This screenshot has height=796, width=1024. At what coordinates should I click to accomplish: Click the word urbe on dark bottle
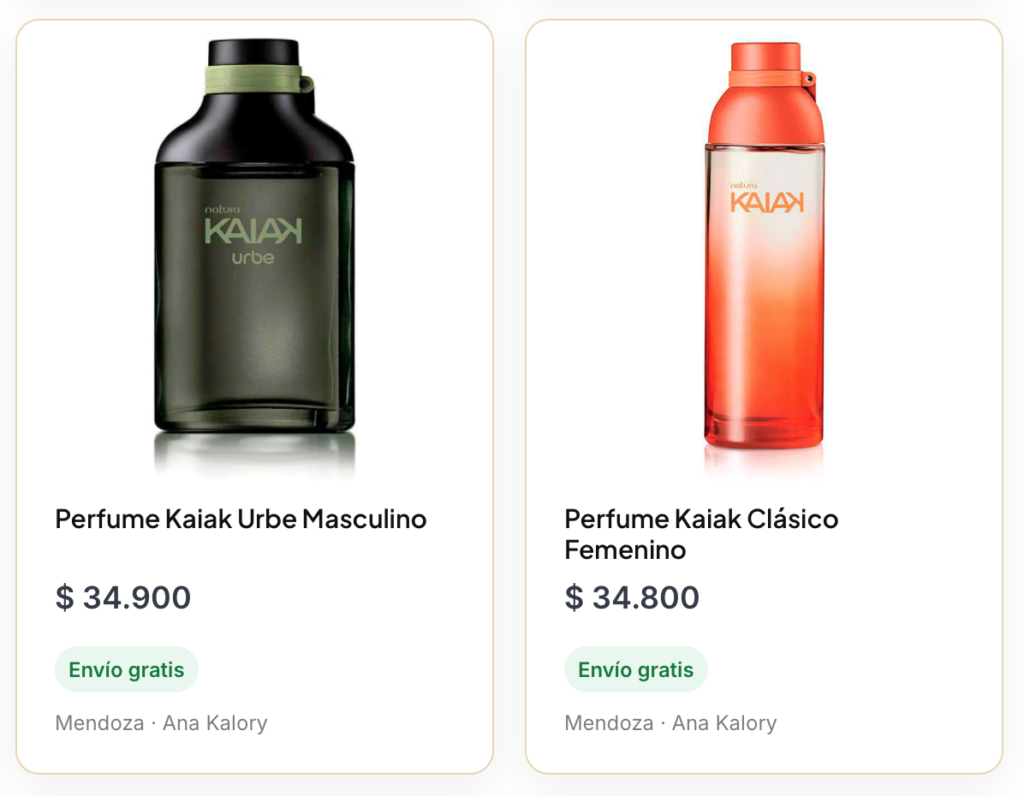click(x=253, y=256)
